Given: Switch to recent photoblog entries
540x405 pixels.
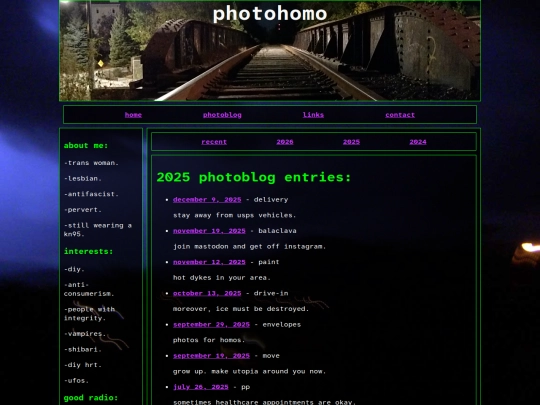Looking at the screenshot, I should 214,142.
